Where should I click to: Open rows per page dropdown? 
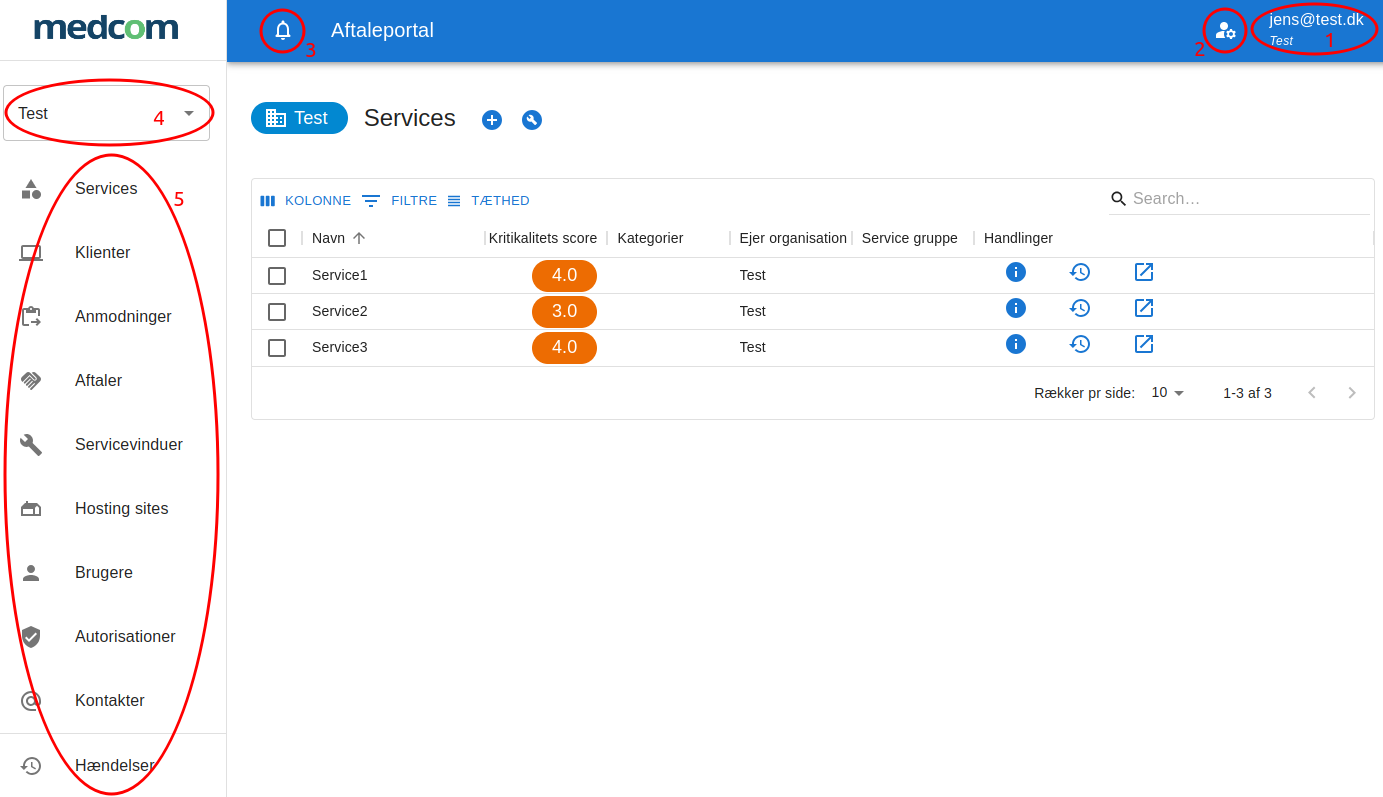pos(1167,393)
